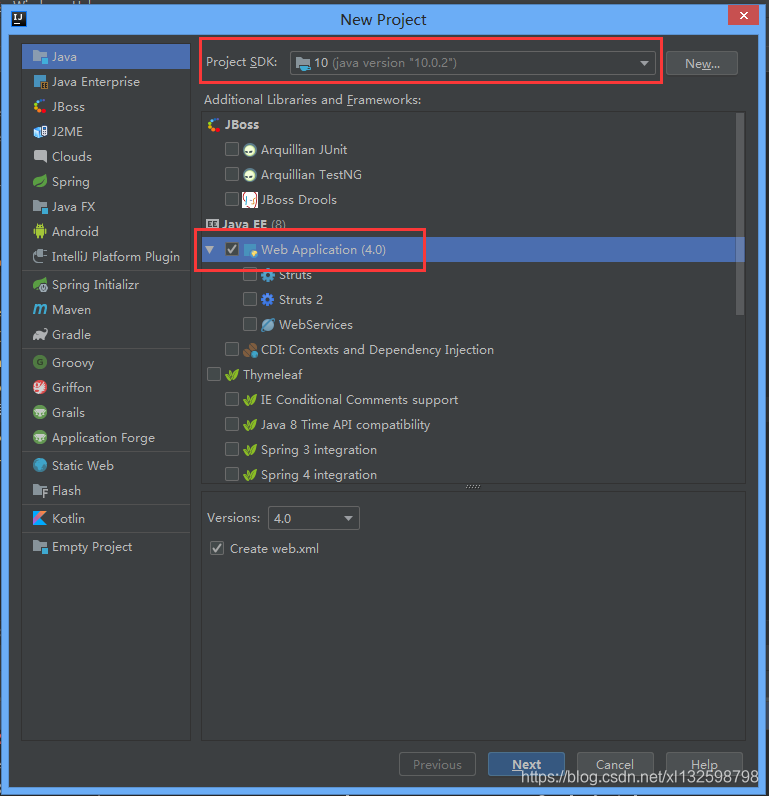Click the Android robot icon
Image resolution: width=769 pixels, height=796 pixels.
[40, 231]
